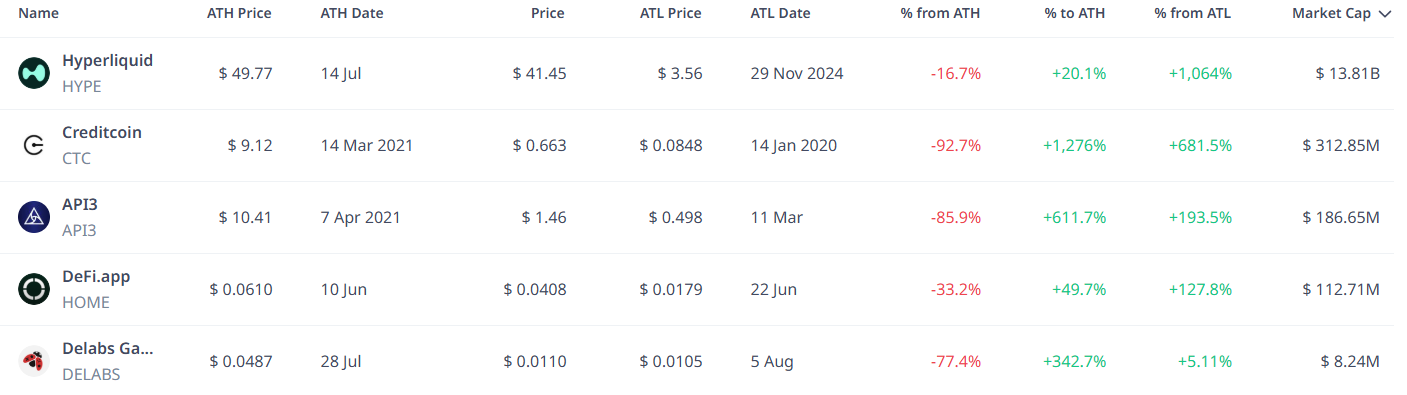Open the Delabs Ga... name link
Viewport: 1407px width, 395px height.
coord(108,348)
